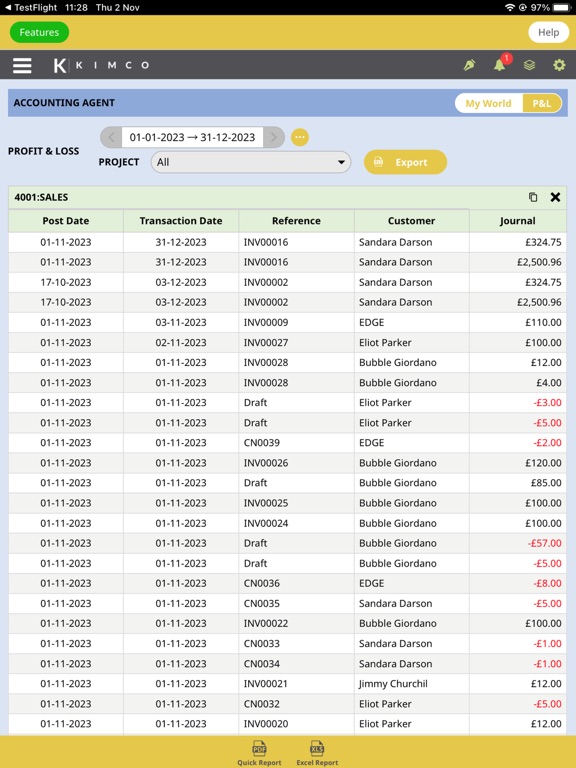Tap the green Features button
Screen dimensions: 576x768
coord(39,32)
